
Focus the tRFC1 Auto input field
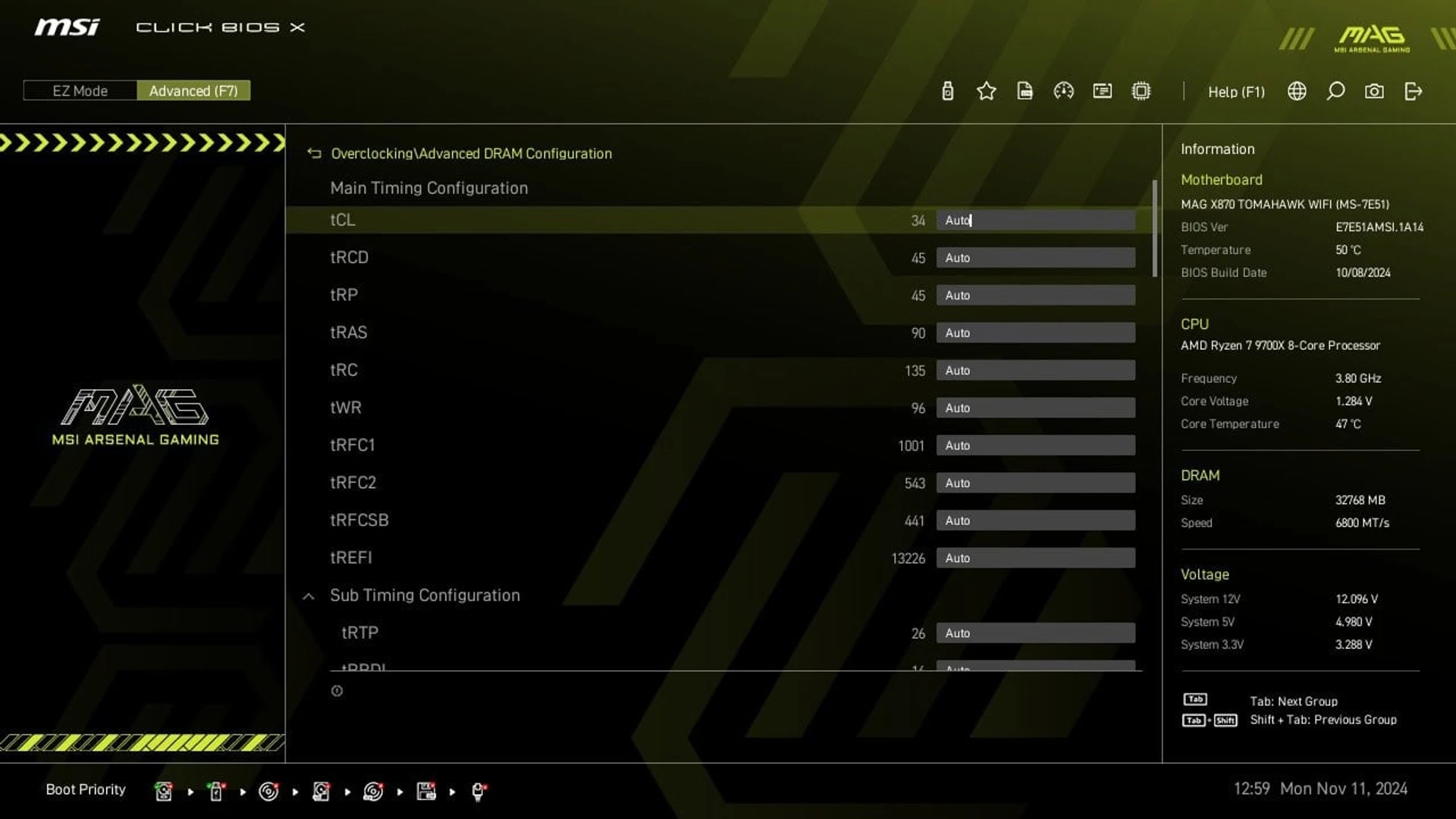(x=1035, y=445)
